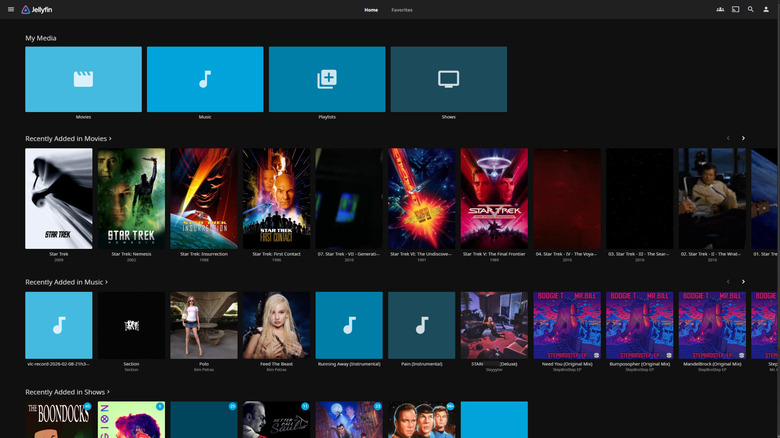The height and width of the screenshot is (438, 780).
Task: Open the Star Trek original series show poster
Action: [x=422, y=420]
